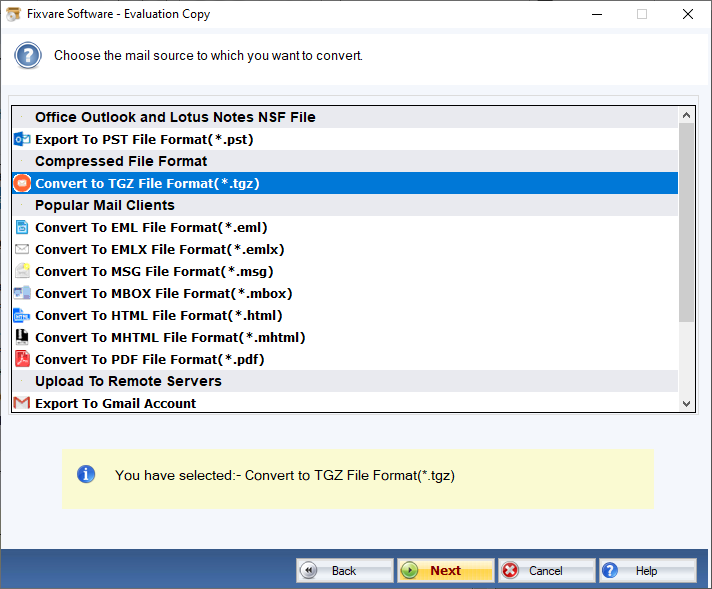Click the blue info icon in the selection note
The image size is (712, 589).
click(x=86, y=475)
